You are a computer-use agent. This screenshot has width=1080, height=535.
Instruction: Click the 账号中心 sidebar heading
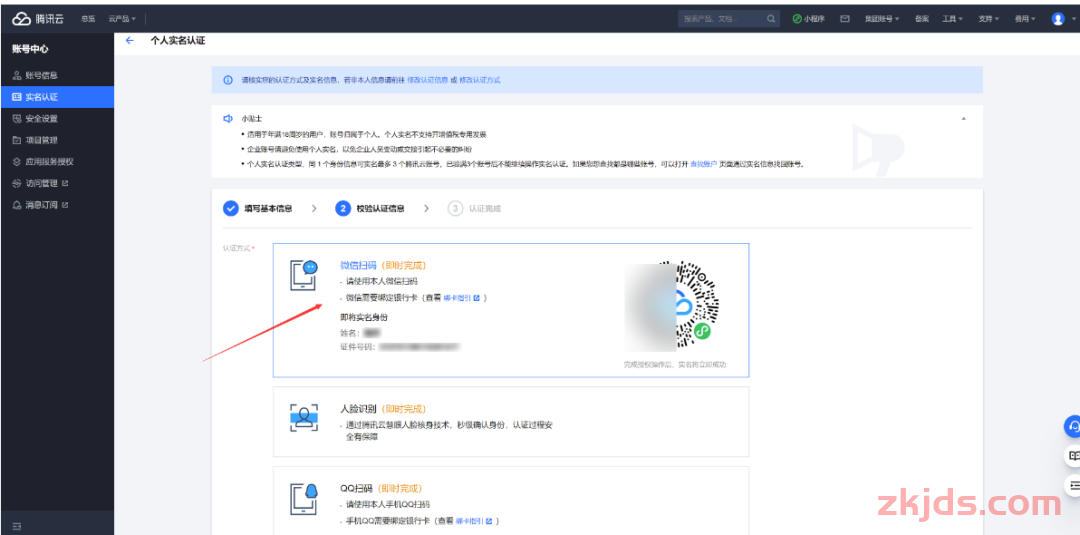click(x=30, y=49)
